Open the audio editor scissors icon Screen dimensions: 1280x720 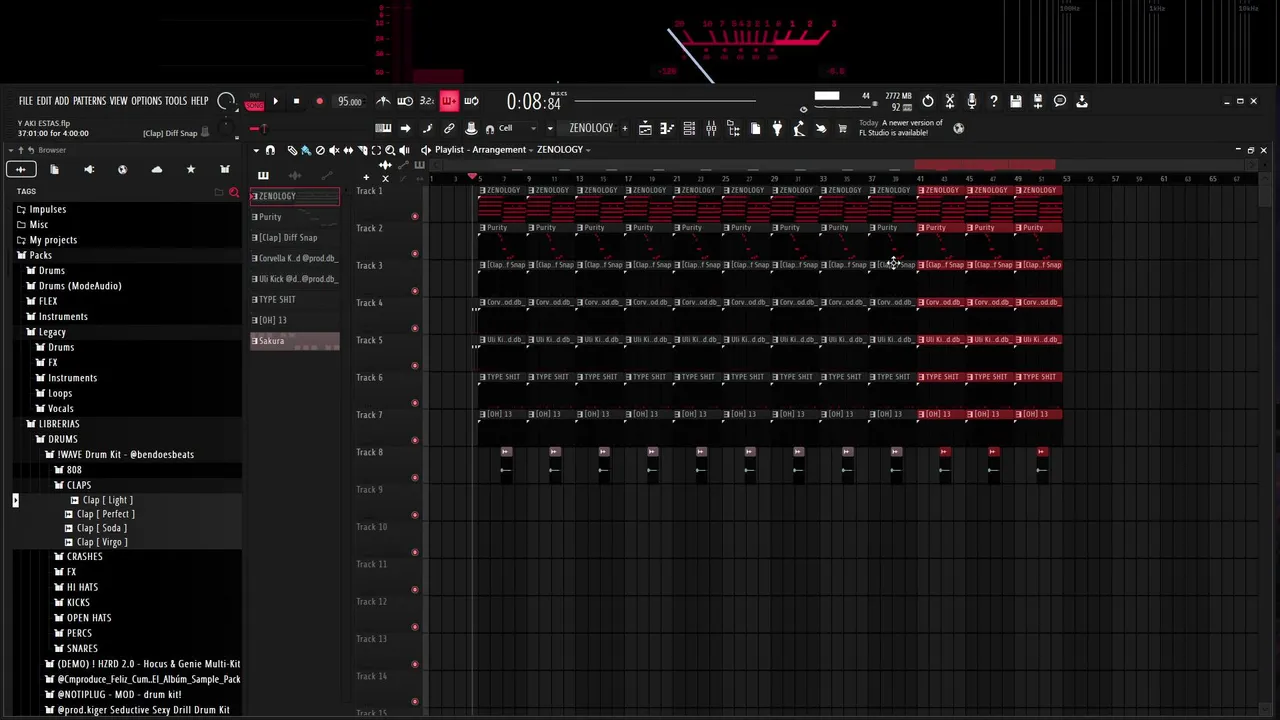(x=950, y=101)
